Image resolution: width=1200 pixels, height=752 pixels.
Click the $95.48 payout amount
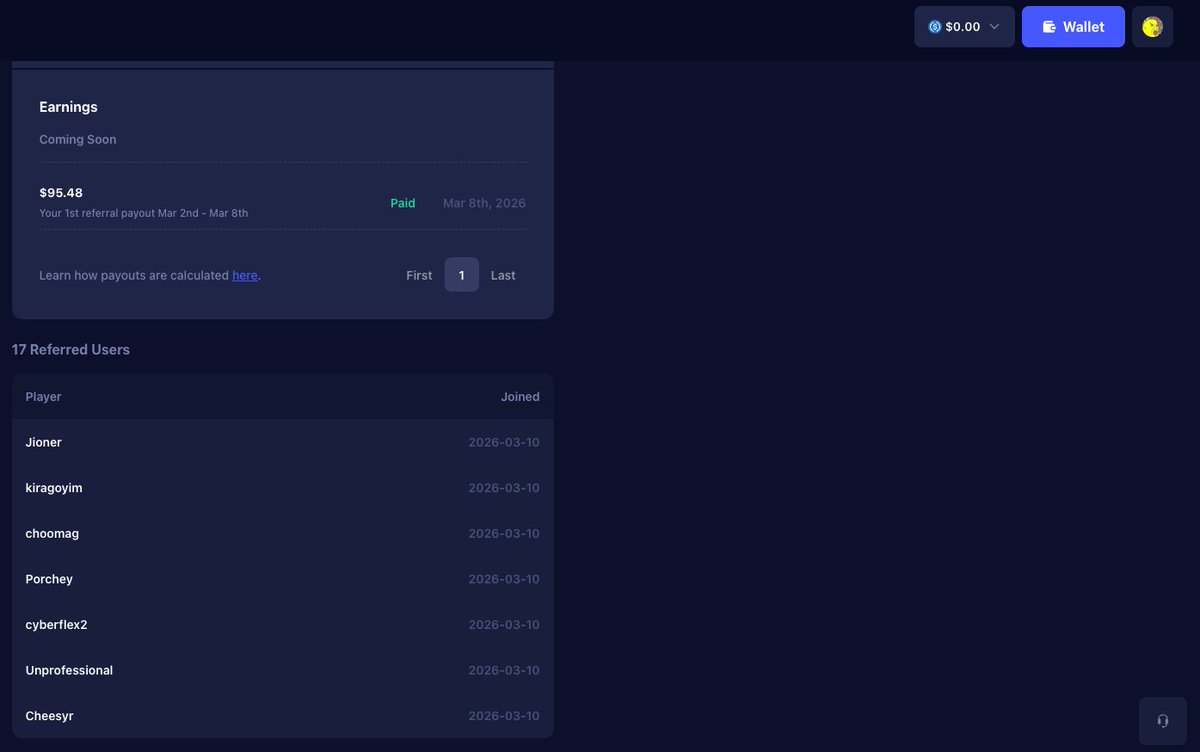point(61,192)
